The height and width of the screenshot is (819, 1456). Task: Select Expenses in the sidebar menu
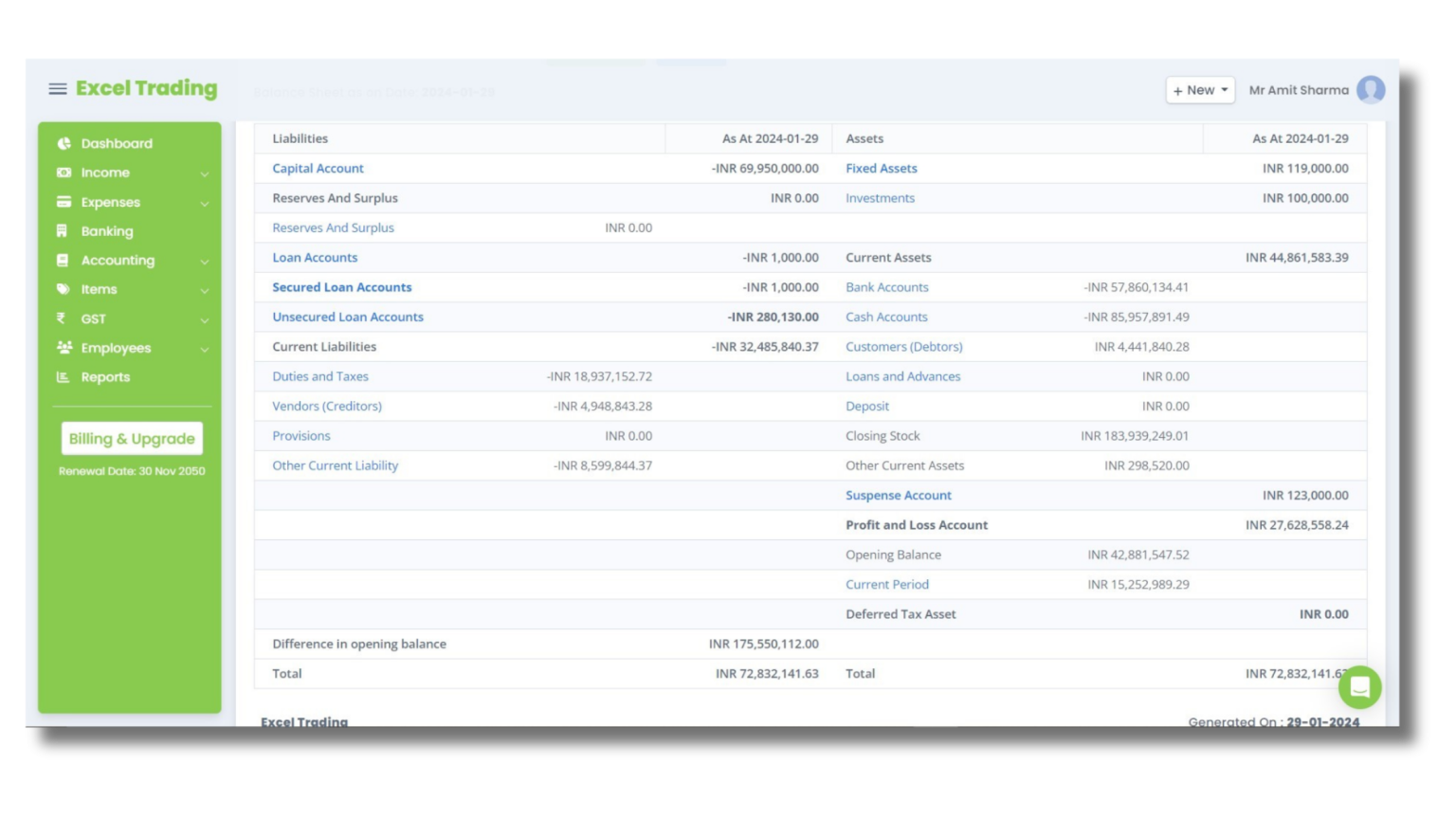[x=110, y=202]
